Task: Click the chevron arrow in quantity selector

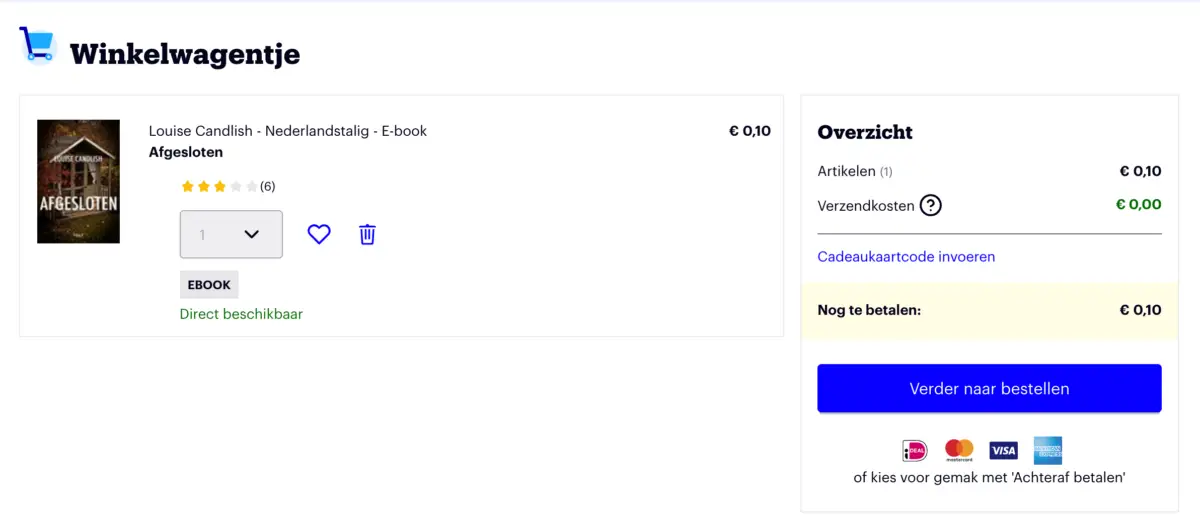Action: (x=252, y=234)
